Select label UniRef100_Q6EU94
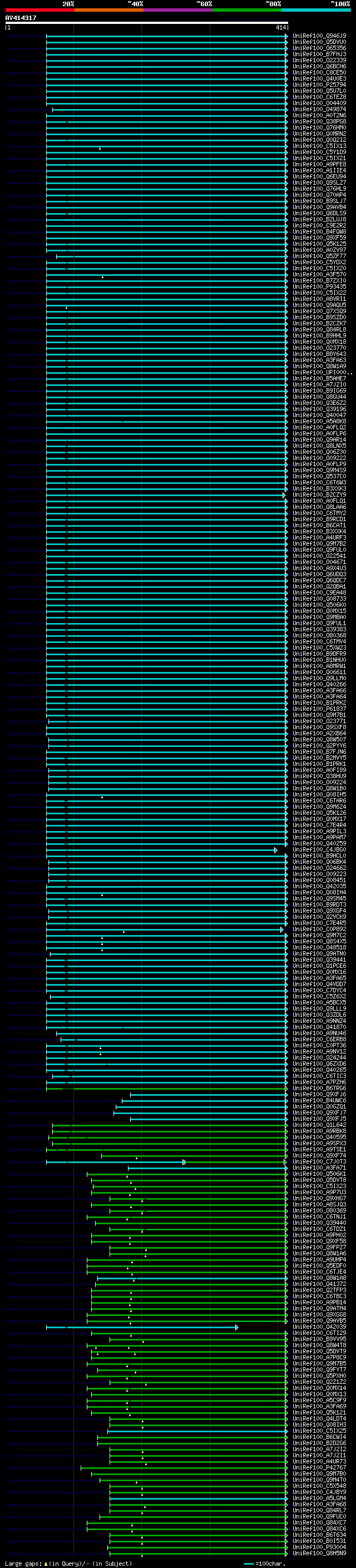 (x=319, y=176)
